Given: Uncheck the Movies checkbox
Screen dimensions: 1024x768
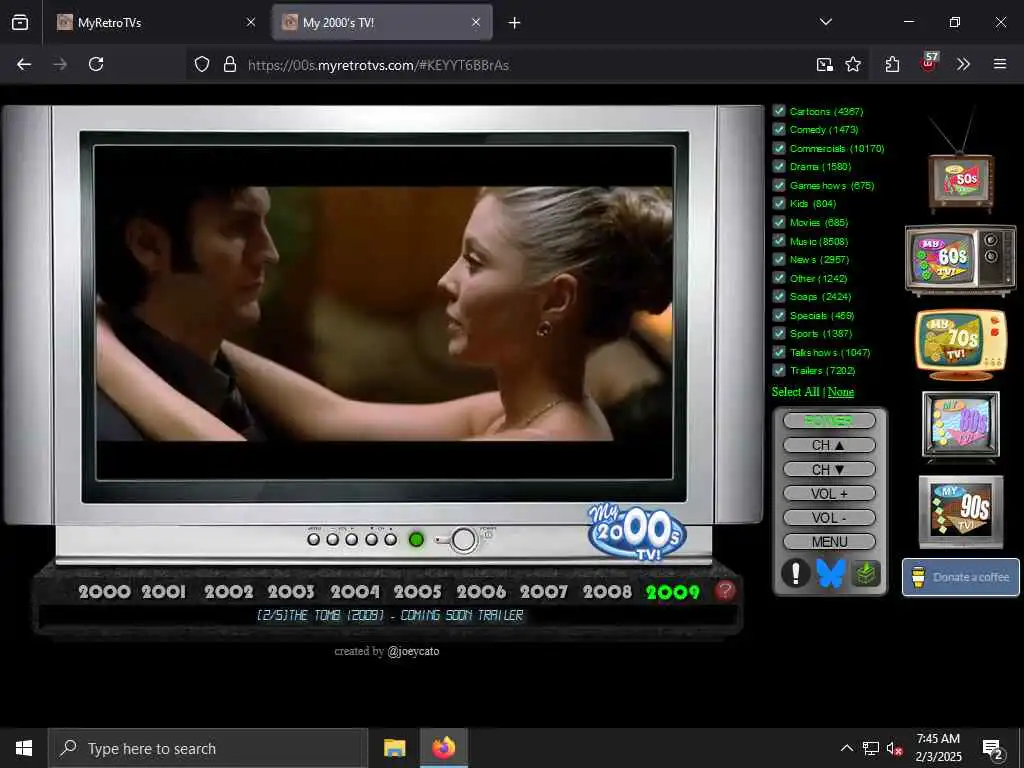Looking at the screenshot, I should pyautogui.click(x=778, y=222).
